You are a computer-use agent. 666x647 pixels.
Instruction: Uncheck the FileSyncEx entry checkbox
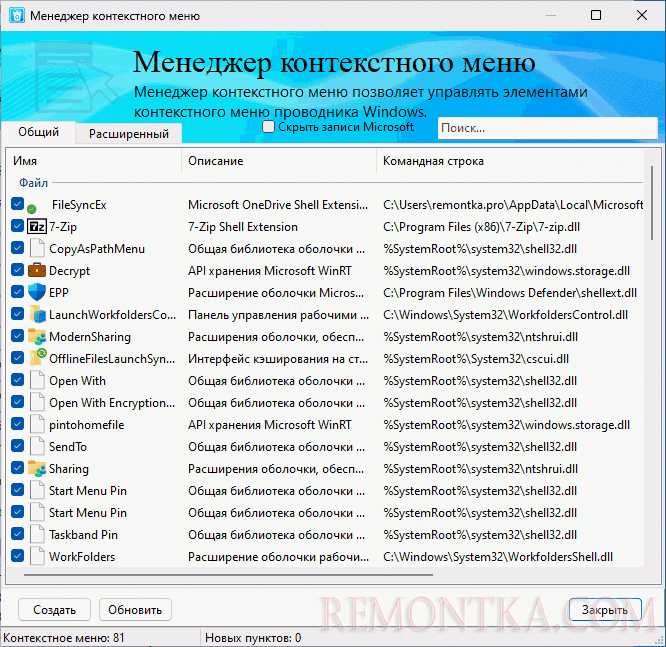coord(17,204)
